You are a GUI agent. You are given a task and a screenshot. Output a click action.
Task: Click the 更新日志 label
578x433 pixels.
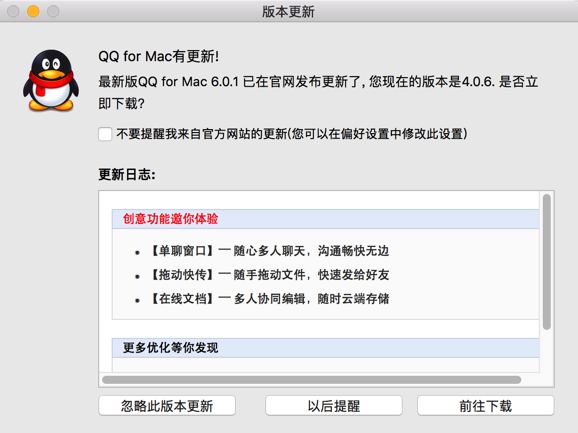(x=127, y=174)
